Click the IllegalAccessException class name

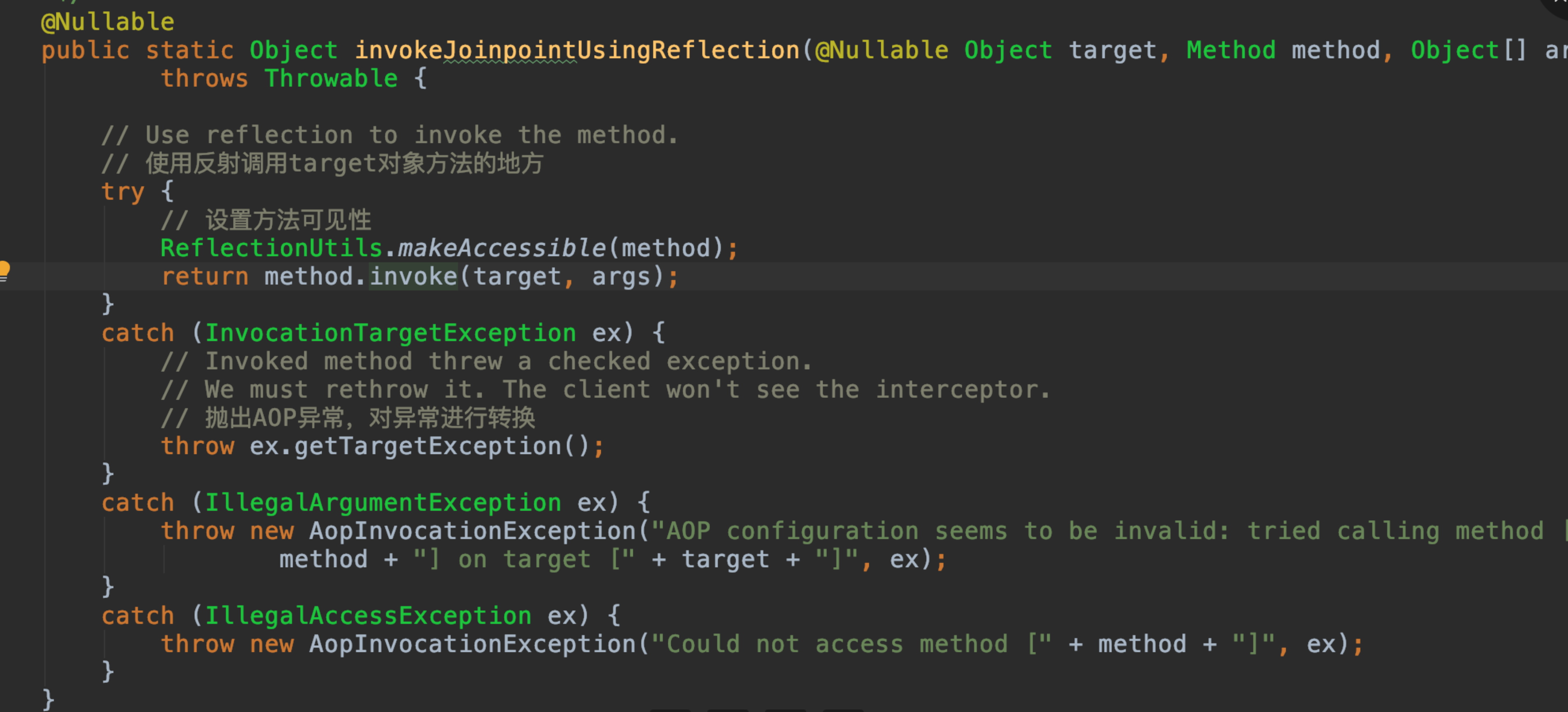[368, 617]
